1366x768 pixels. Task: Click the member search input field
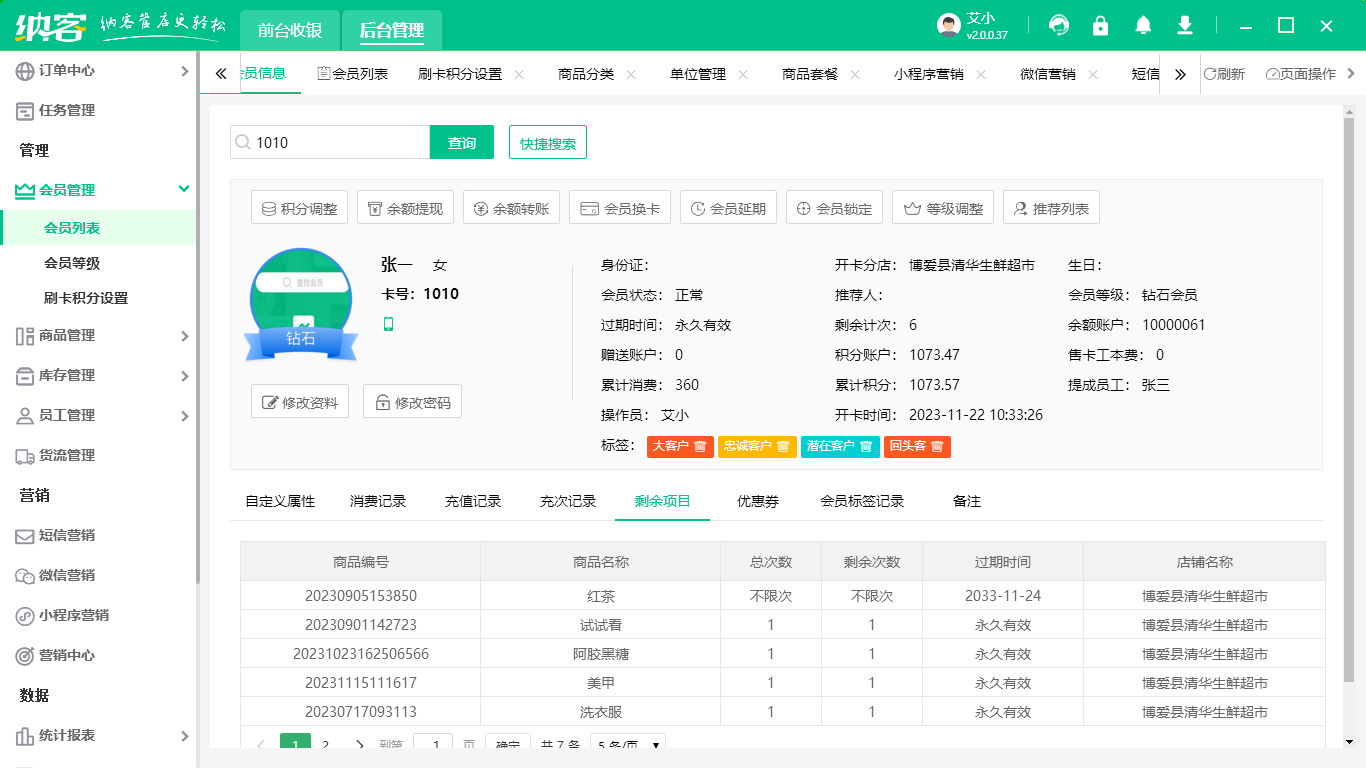(x=338, y=143)
